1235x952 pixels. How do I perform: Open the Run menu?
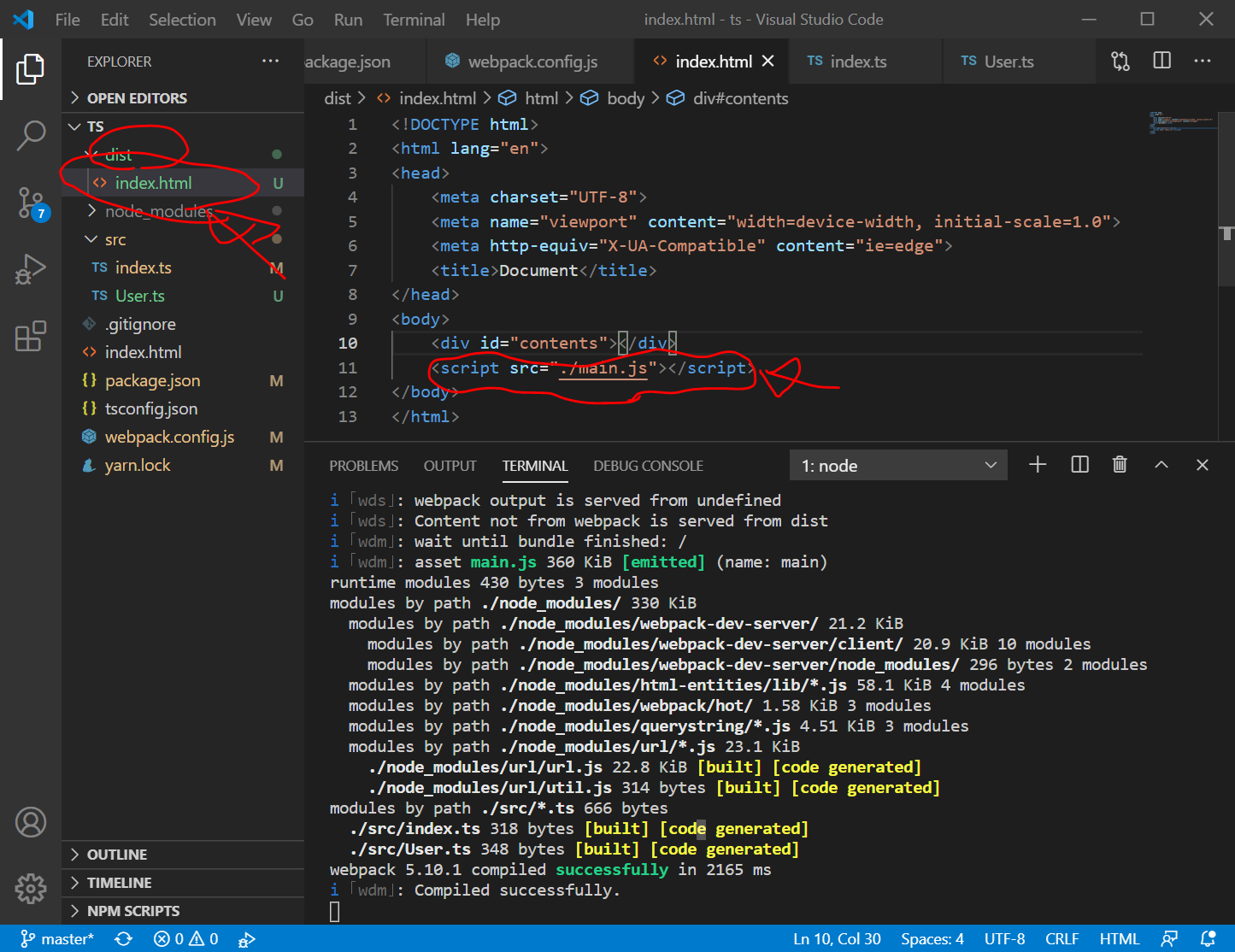coord(348,19)
